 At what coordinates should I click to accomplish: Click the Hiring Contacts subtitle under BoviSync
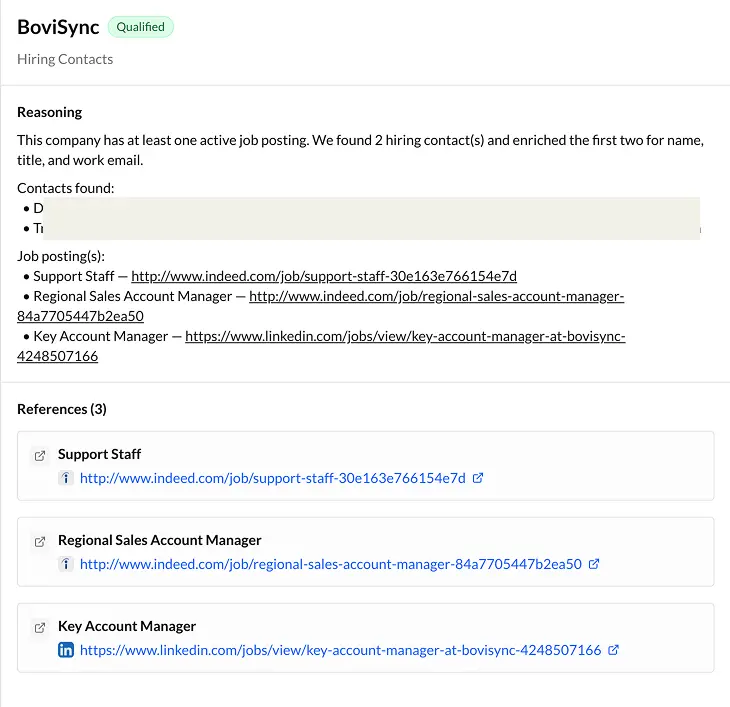(65, 59)
